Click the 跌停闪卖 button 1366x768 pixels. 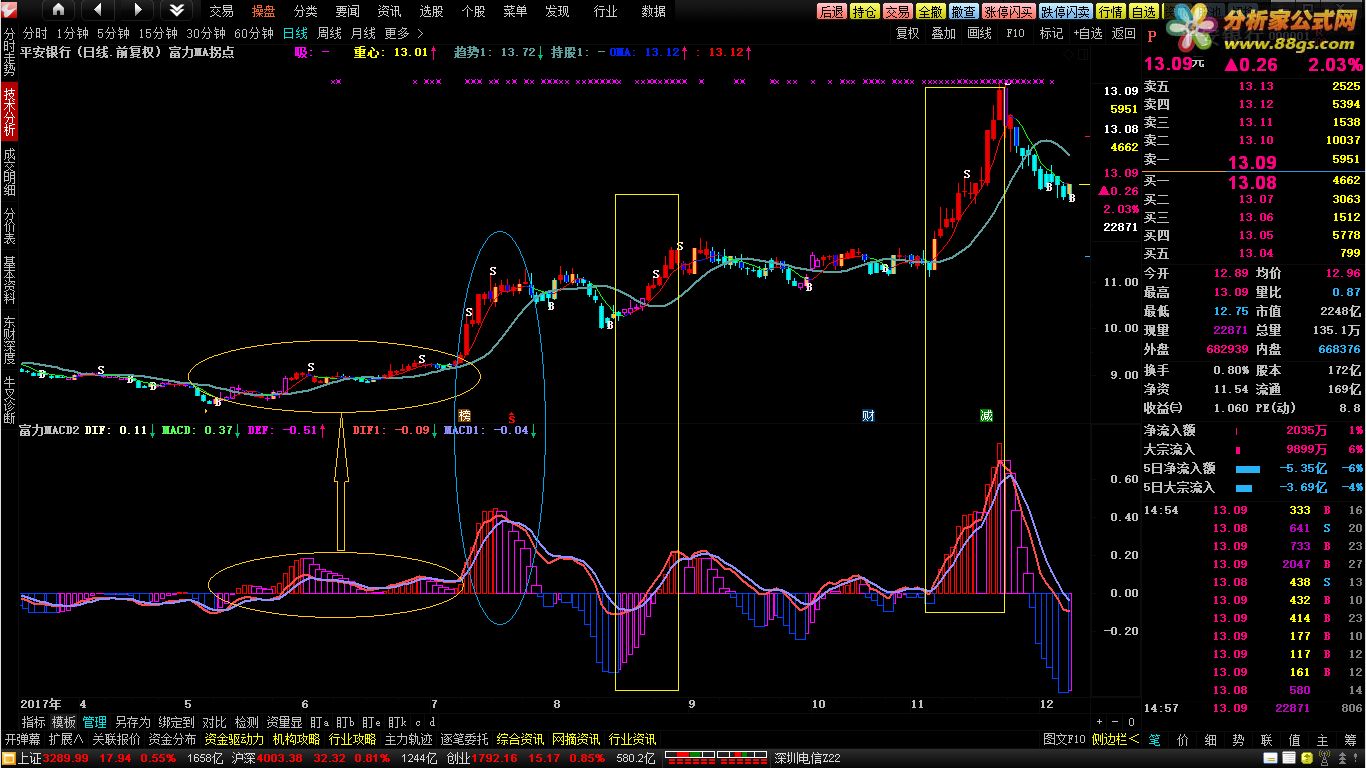(1065, 12)
